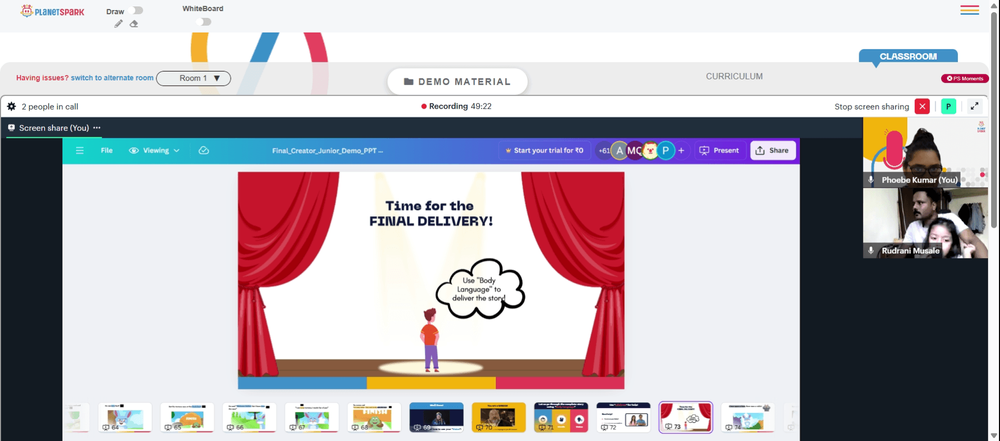Click the +61 collaborators badge

tap(603, 151)
